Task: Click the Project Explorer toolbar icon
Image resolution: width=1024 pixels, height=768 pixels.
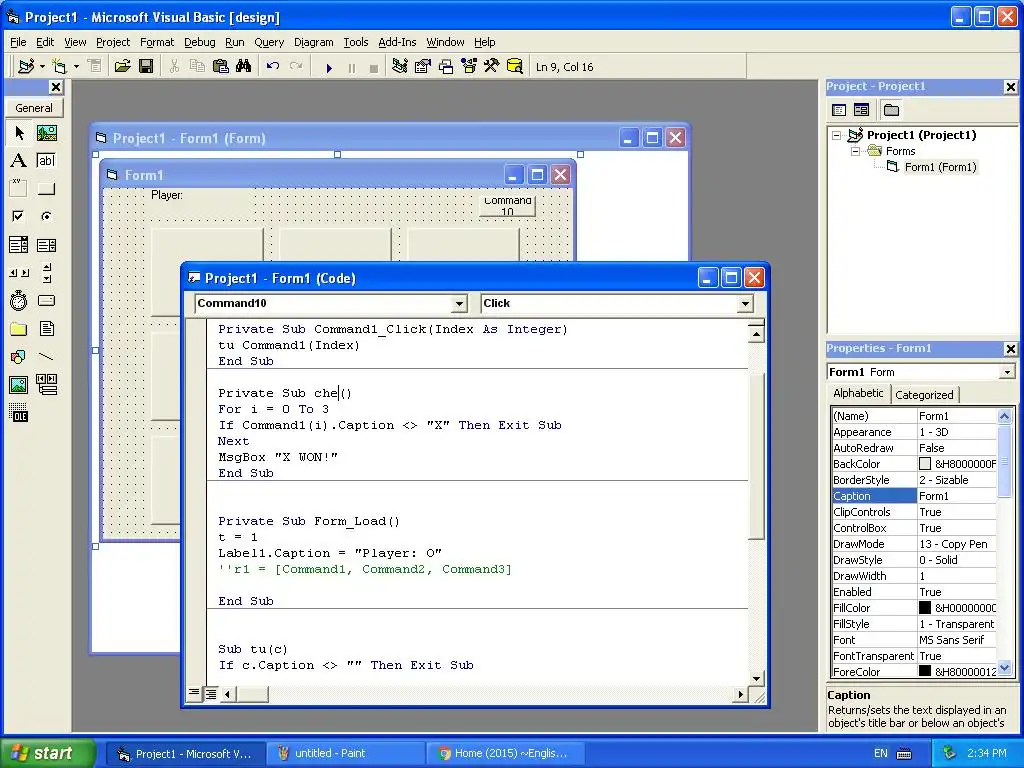Action: click(400, 67)
